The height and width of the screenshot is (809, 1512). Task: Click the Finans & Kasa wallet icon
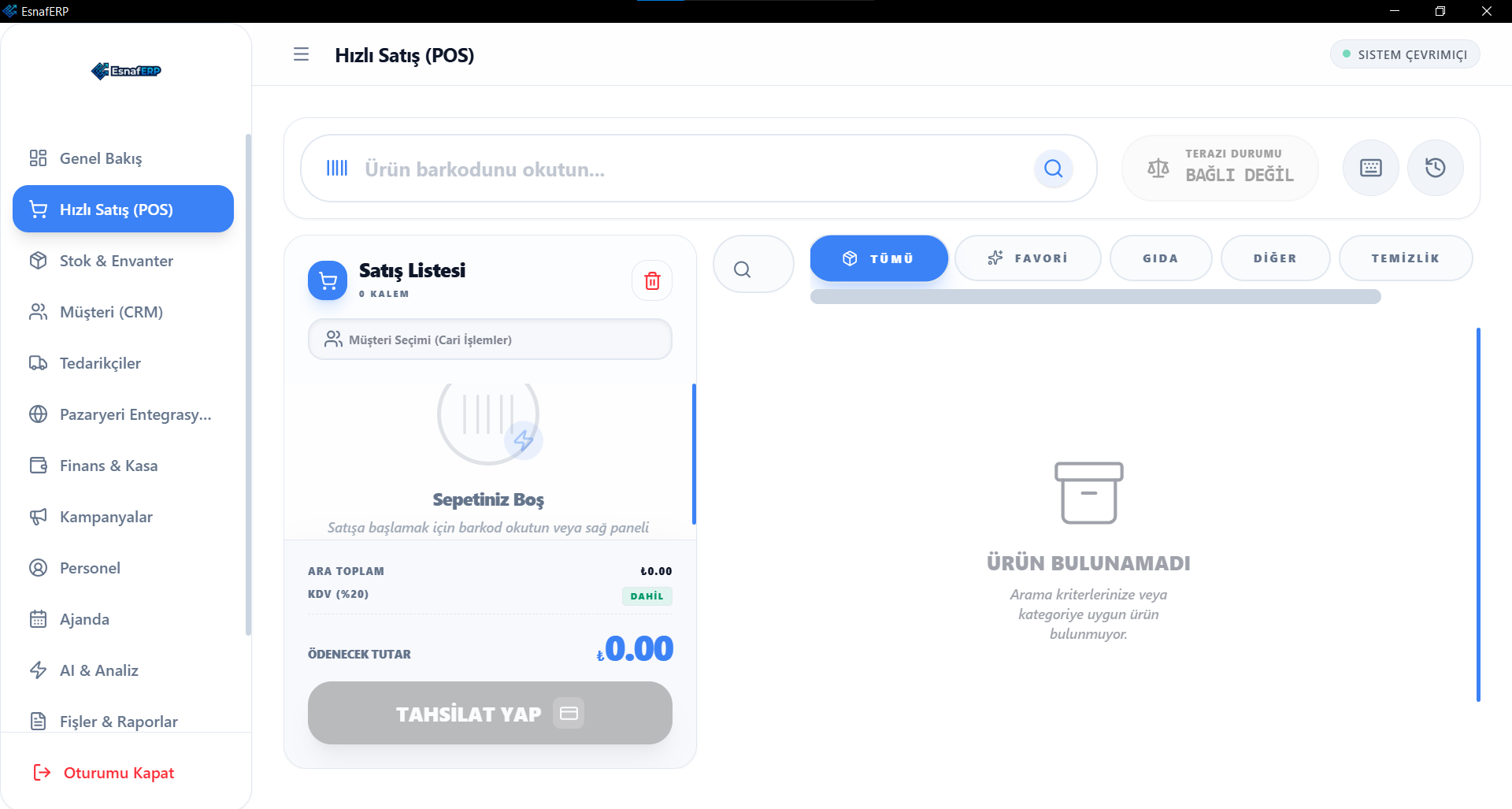coord(38,466)
